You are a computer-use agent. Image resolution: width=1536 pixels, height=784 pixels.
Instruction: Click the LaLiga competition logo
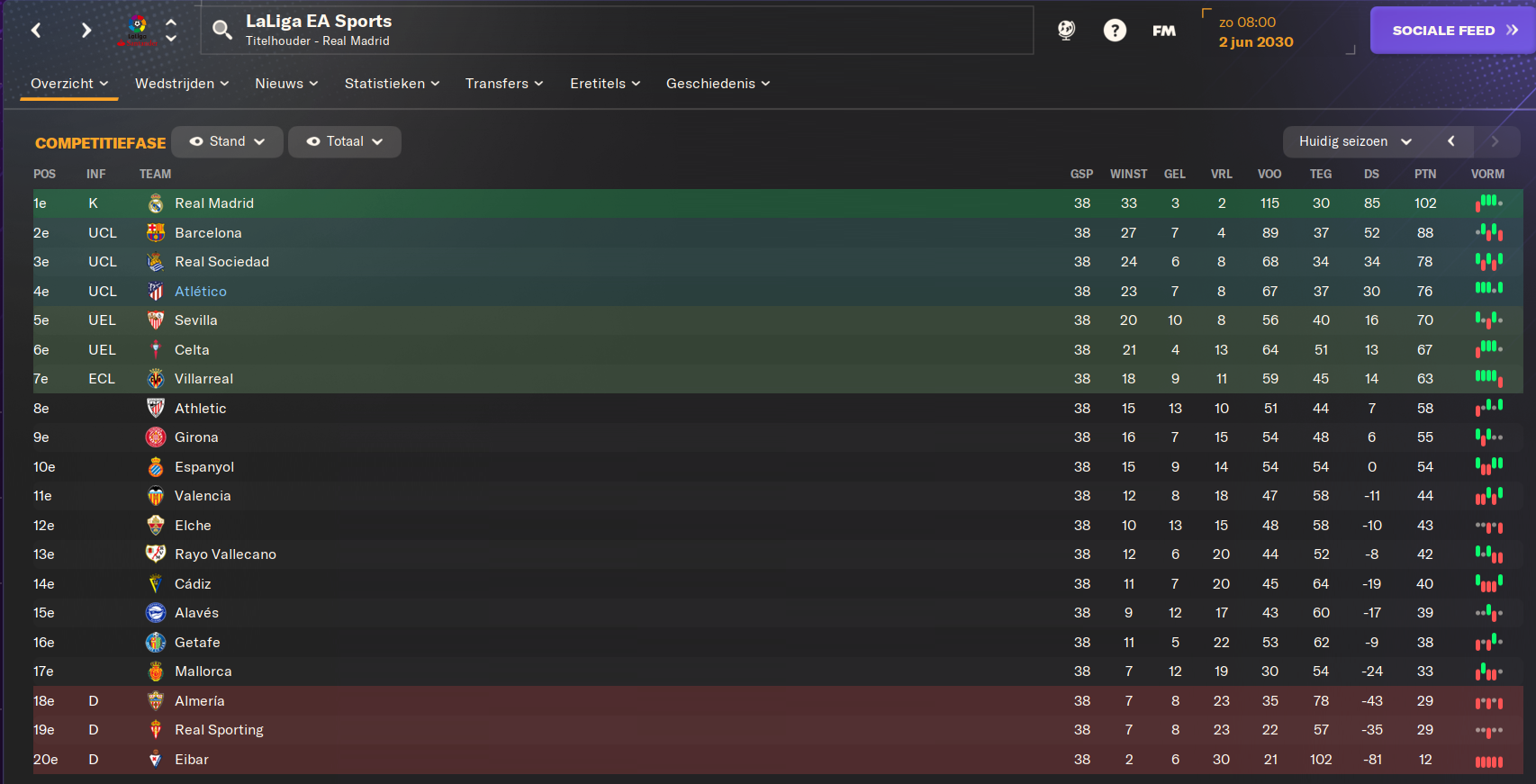click(x=138, y=31)
